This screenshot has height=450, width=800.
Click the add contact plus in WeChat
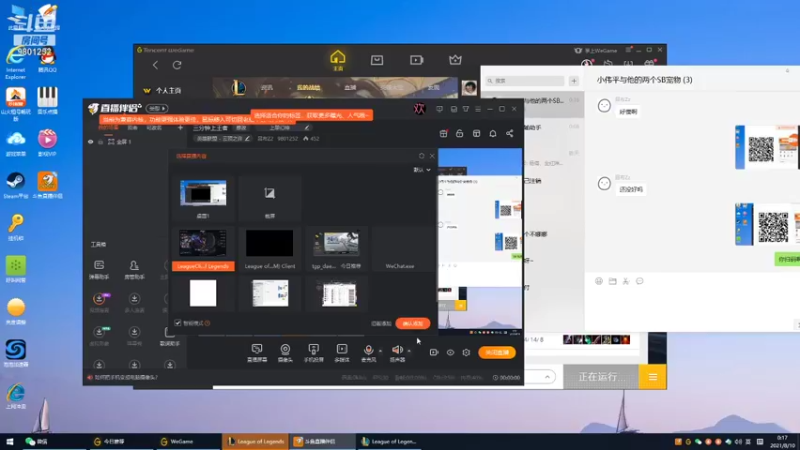tap(574, 81)
